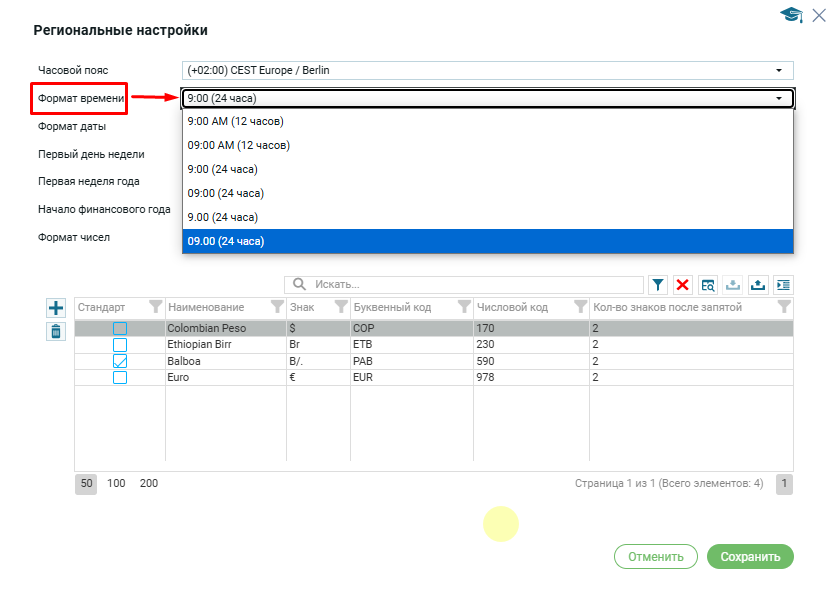Viewport: 833px width, 589px height.
Task: Click the red X clear filter icon
Action: [x=683, y=285]
